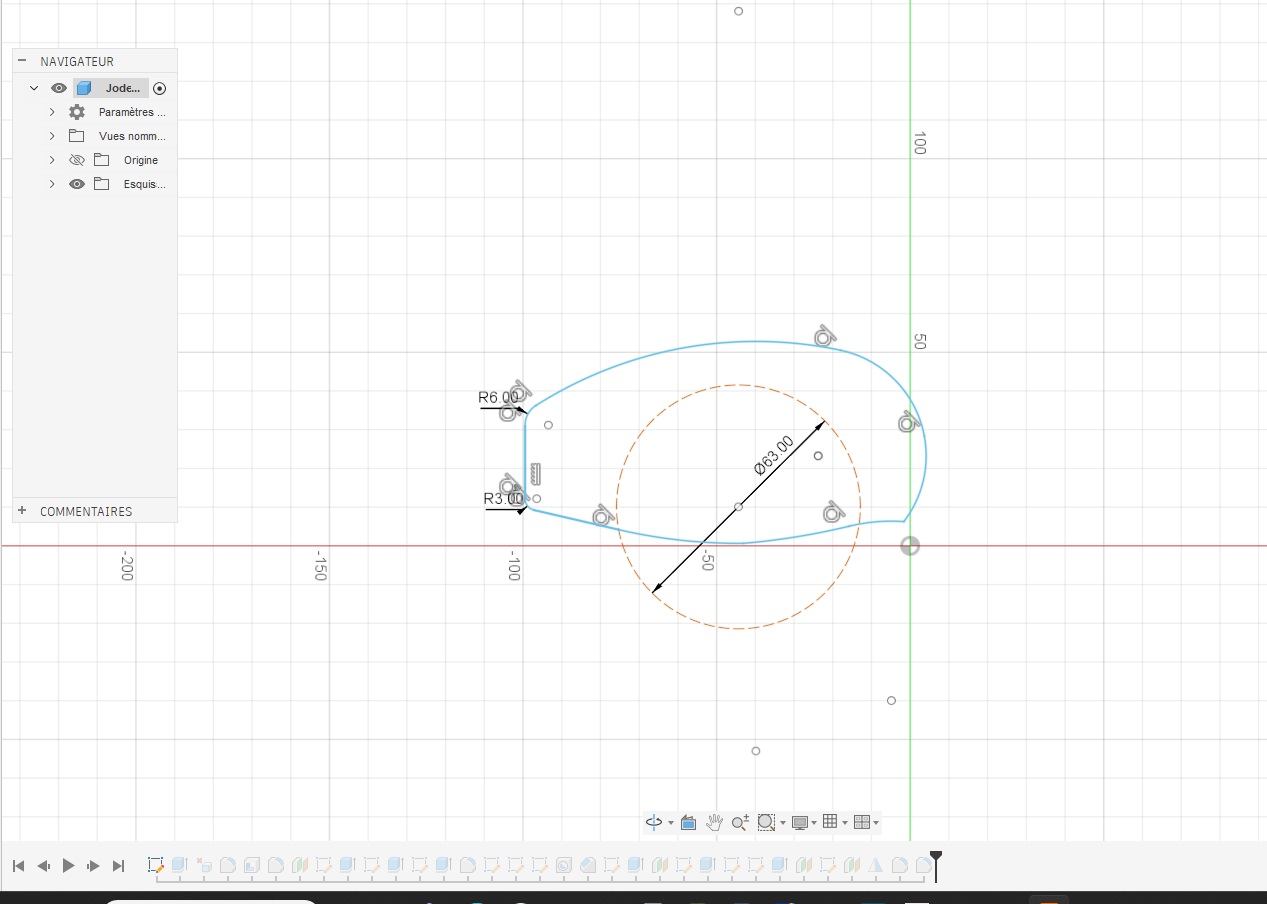Expand the COMMENTAIRES panel

[x=22, y=510]
